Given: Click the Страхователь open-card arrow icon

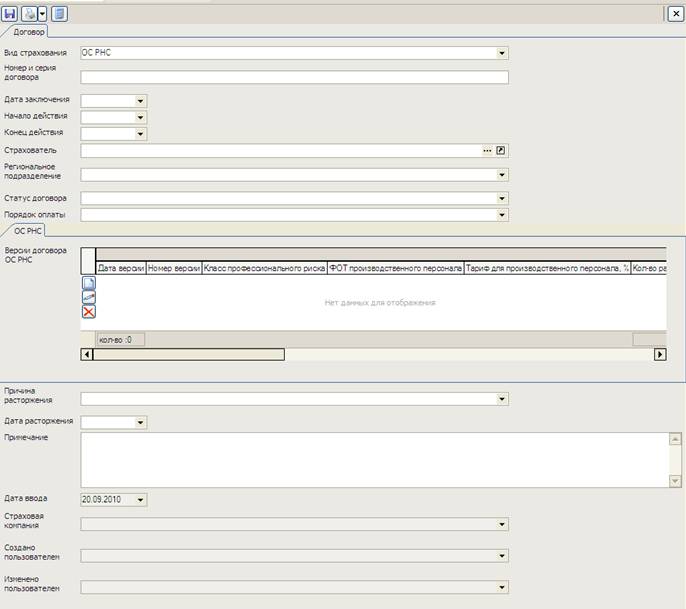Looking at the screenshot, I should point(502,150).
